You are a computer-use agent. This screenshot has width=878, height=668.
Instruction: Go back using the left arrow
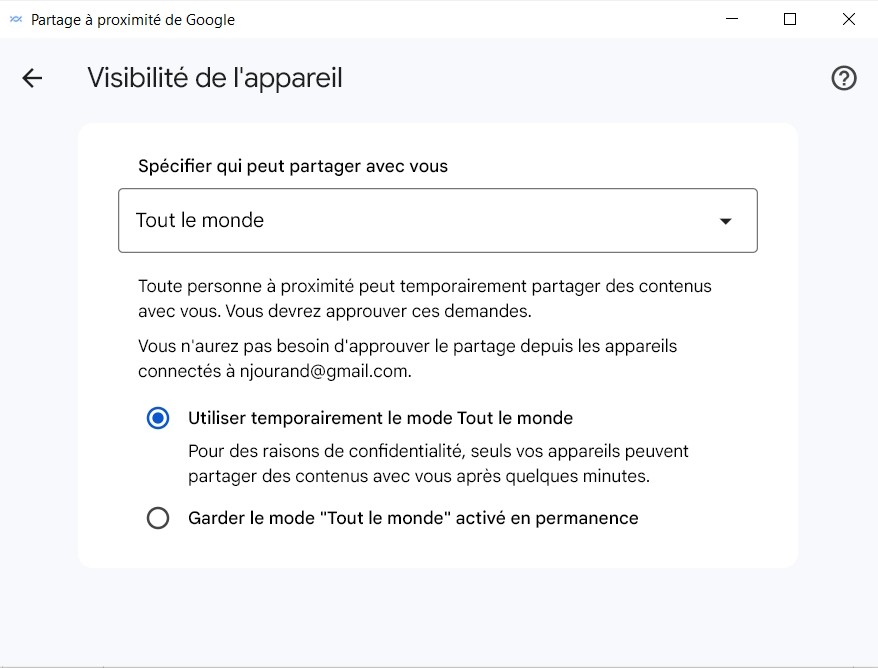pyautogui.click(x=32, y=78)
